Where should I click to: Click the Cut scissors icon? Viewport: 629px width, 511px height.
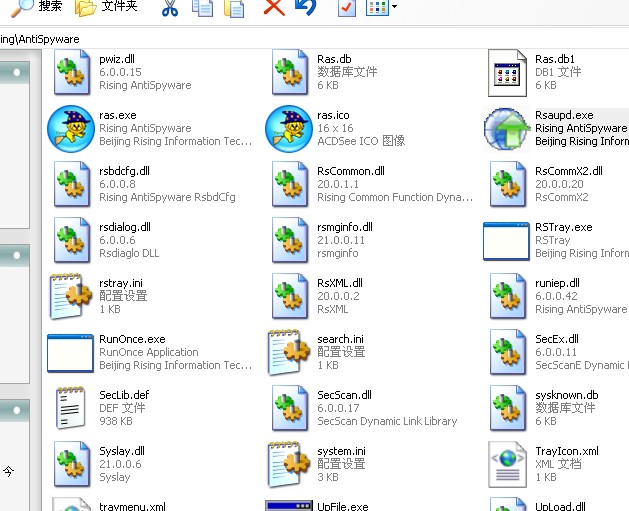coord(170,8)
